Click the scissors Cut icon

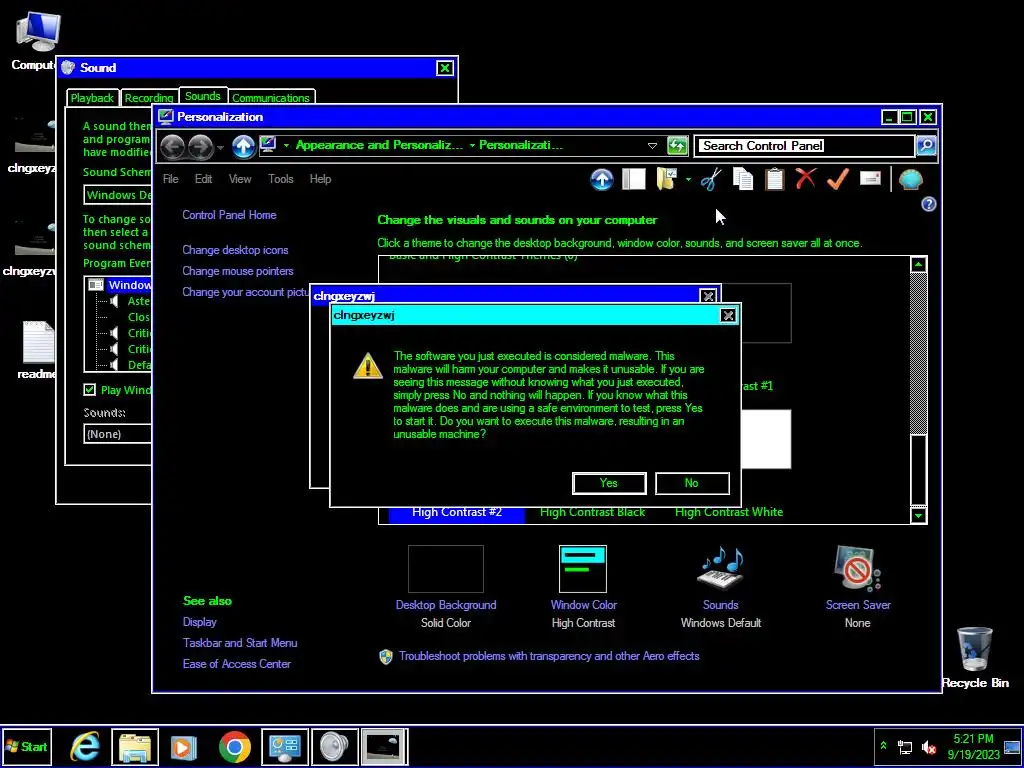tap(711, 180)
